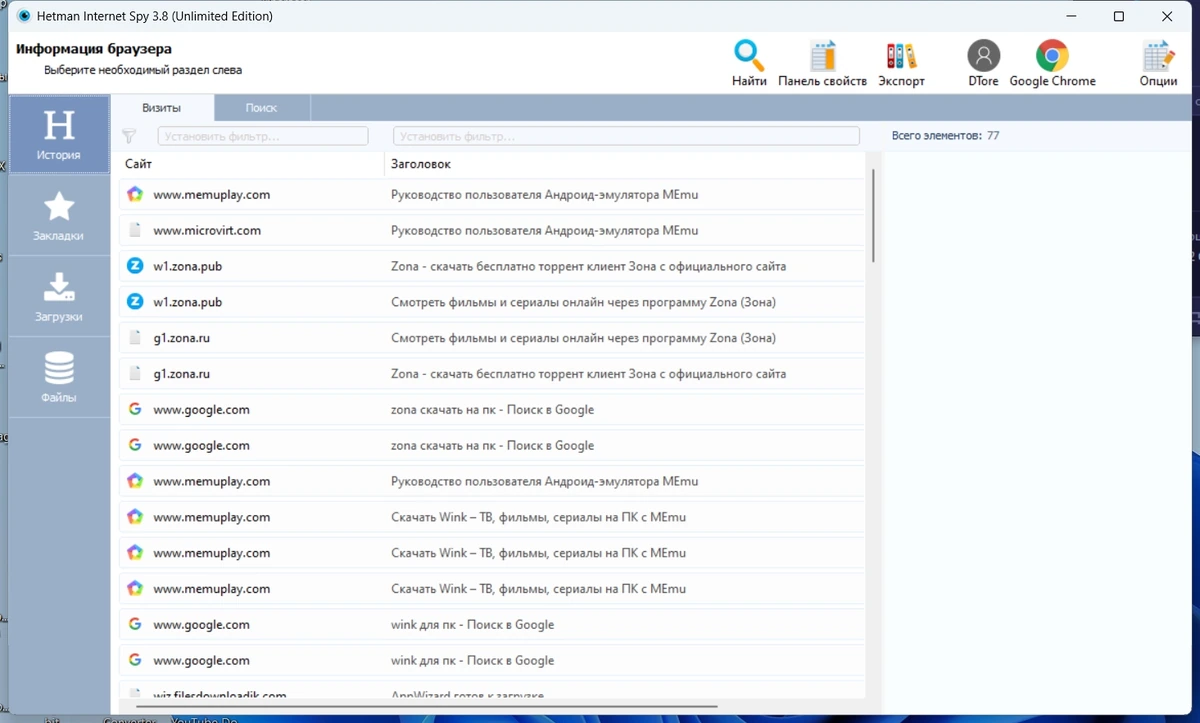Click the filter funnel icon
This screenshot has height=723, width=1200.
tap(129, 136)
